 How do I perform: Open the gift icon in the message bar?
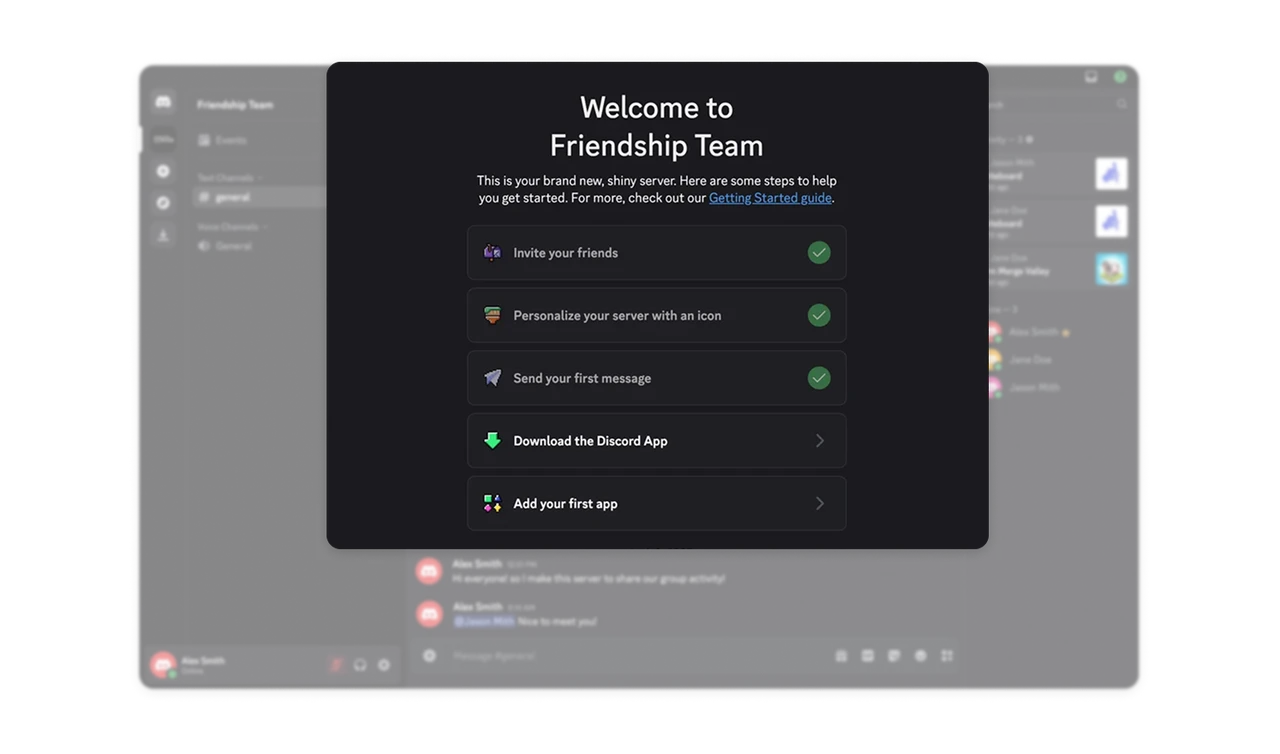[841, 655]
